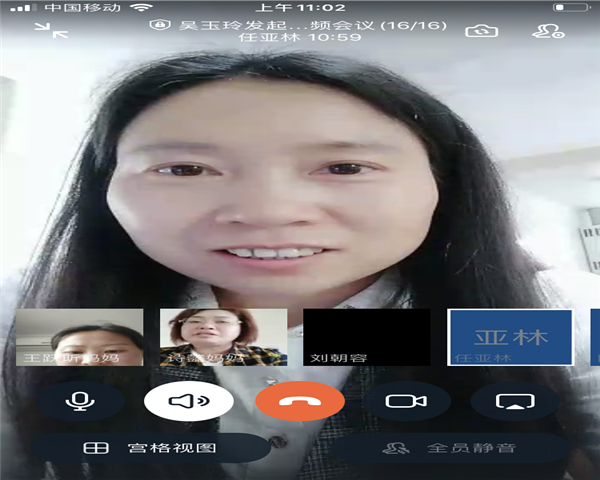Tap the 上午11:02 clock
Image resolution: width=600 pixels, height=480 pixels.
(x=300, y=7)
